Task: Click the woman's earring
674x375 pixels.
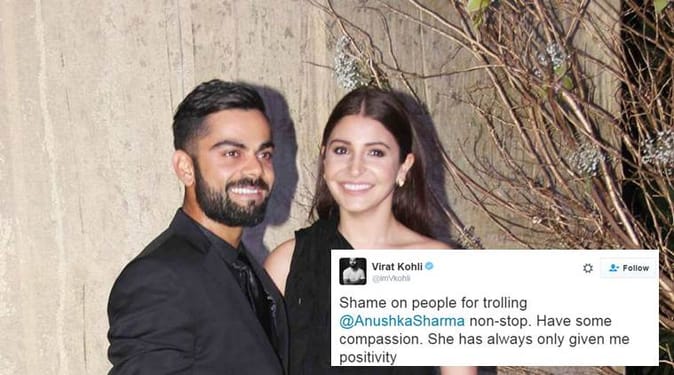Action: [401, 182]
